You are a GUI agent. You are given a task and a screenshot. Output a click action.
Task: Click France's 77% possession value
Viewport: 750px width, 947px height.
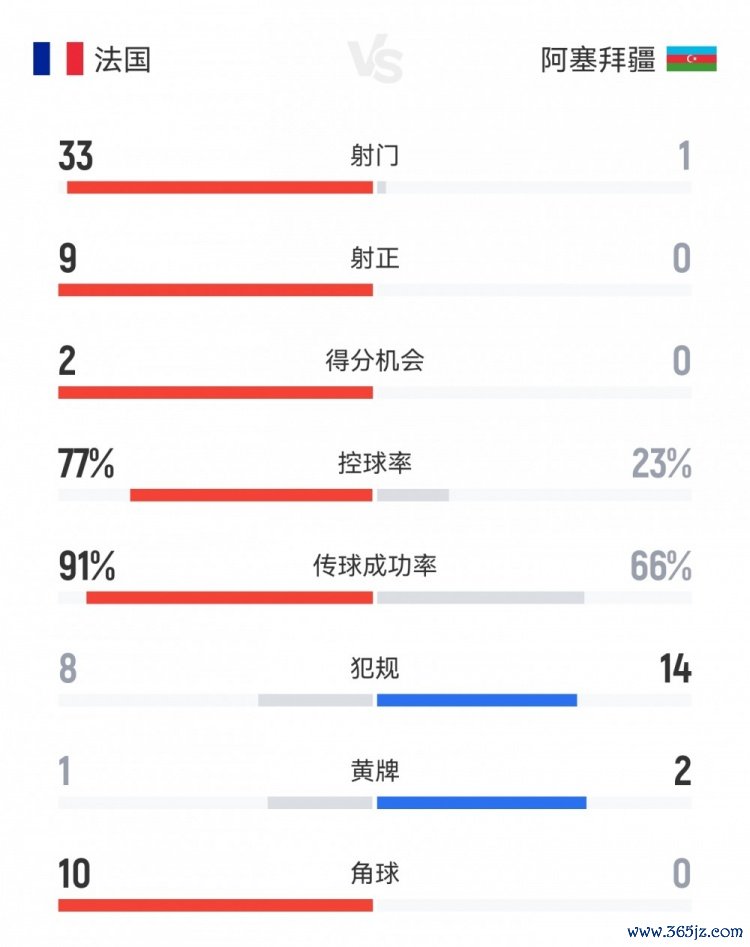tap(86, 464)
